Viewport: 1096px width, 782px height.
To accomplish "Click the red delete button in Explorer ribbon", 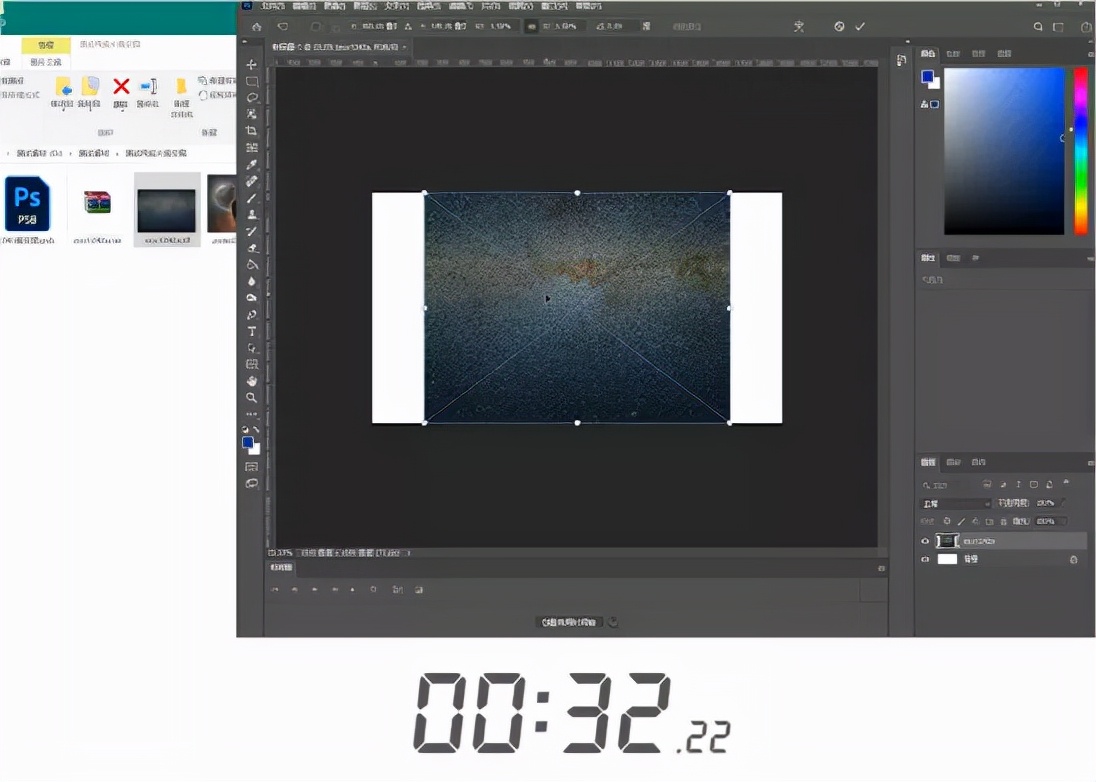I will tap(121, 87).
